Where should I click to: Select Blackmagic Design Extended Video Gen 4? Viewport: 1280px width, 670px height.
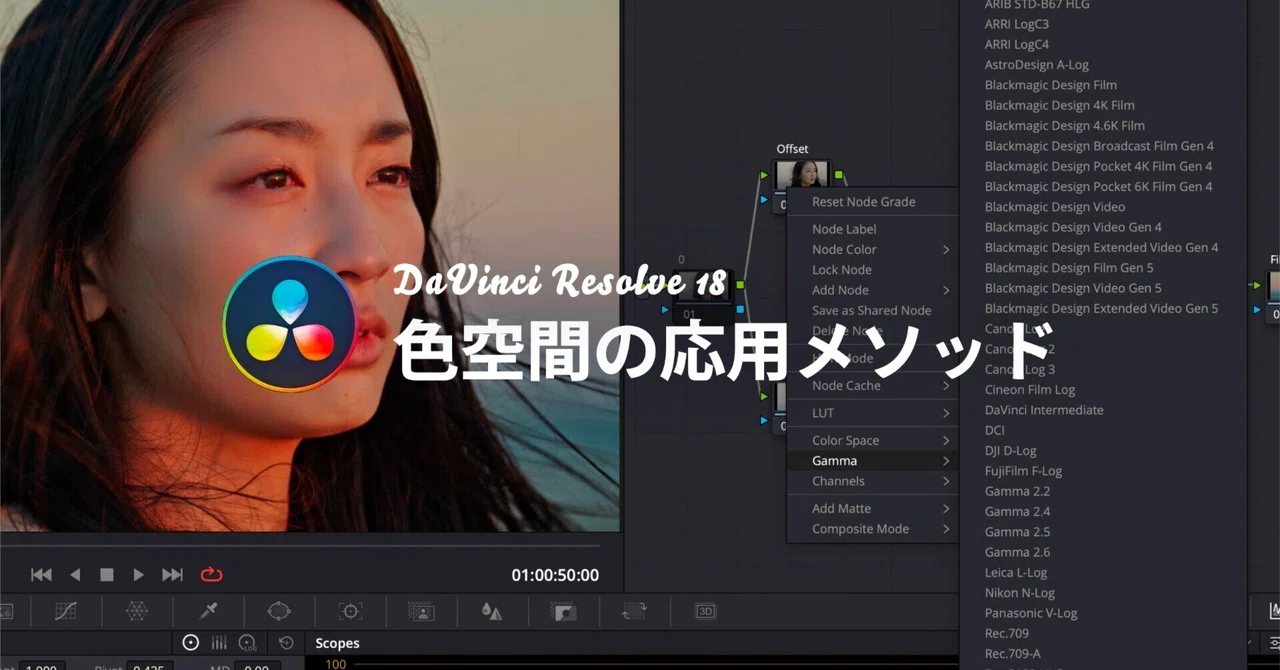(x=1103, y=247)
